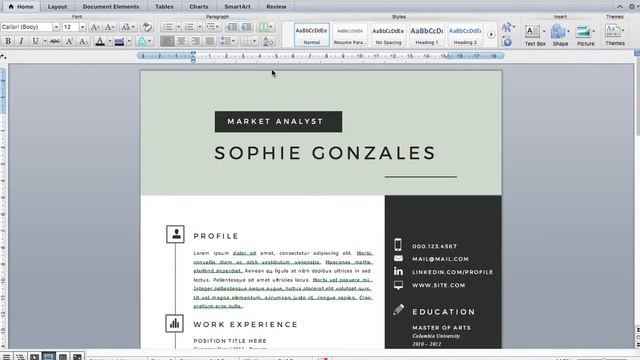Viewport: 640px width, 360px height.
Task: Click the text highlight color icon
Action: coord(119,41)
